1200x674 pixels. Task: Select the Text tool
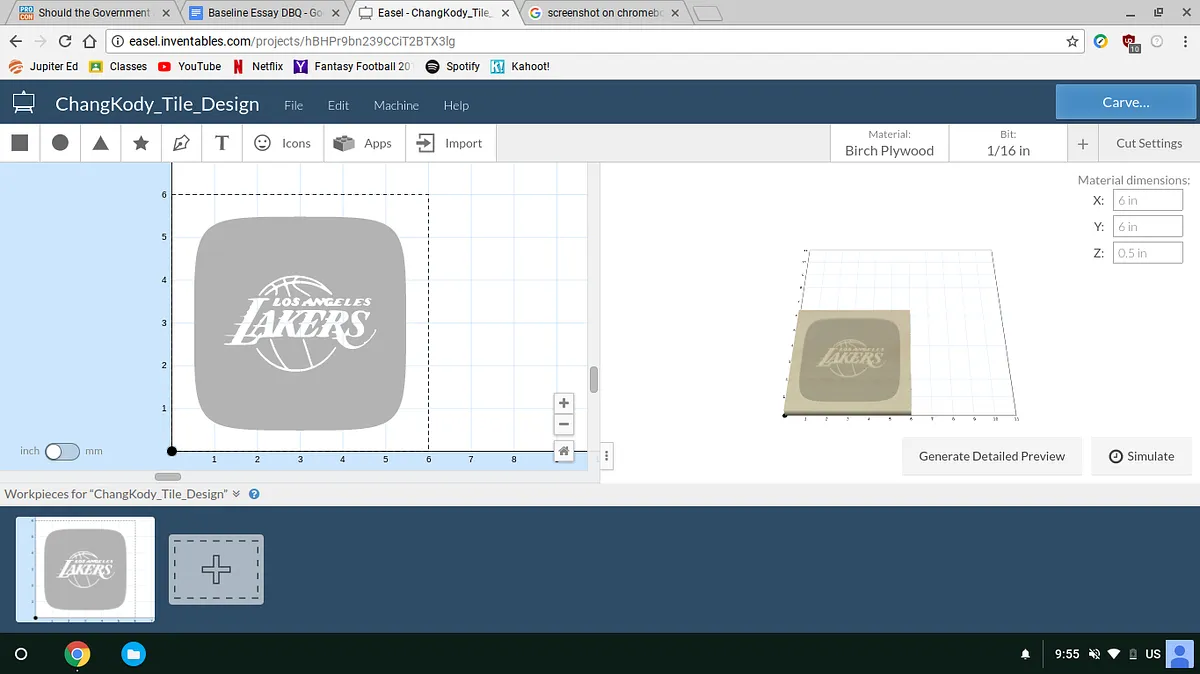point(222,143)
